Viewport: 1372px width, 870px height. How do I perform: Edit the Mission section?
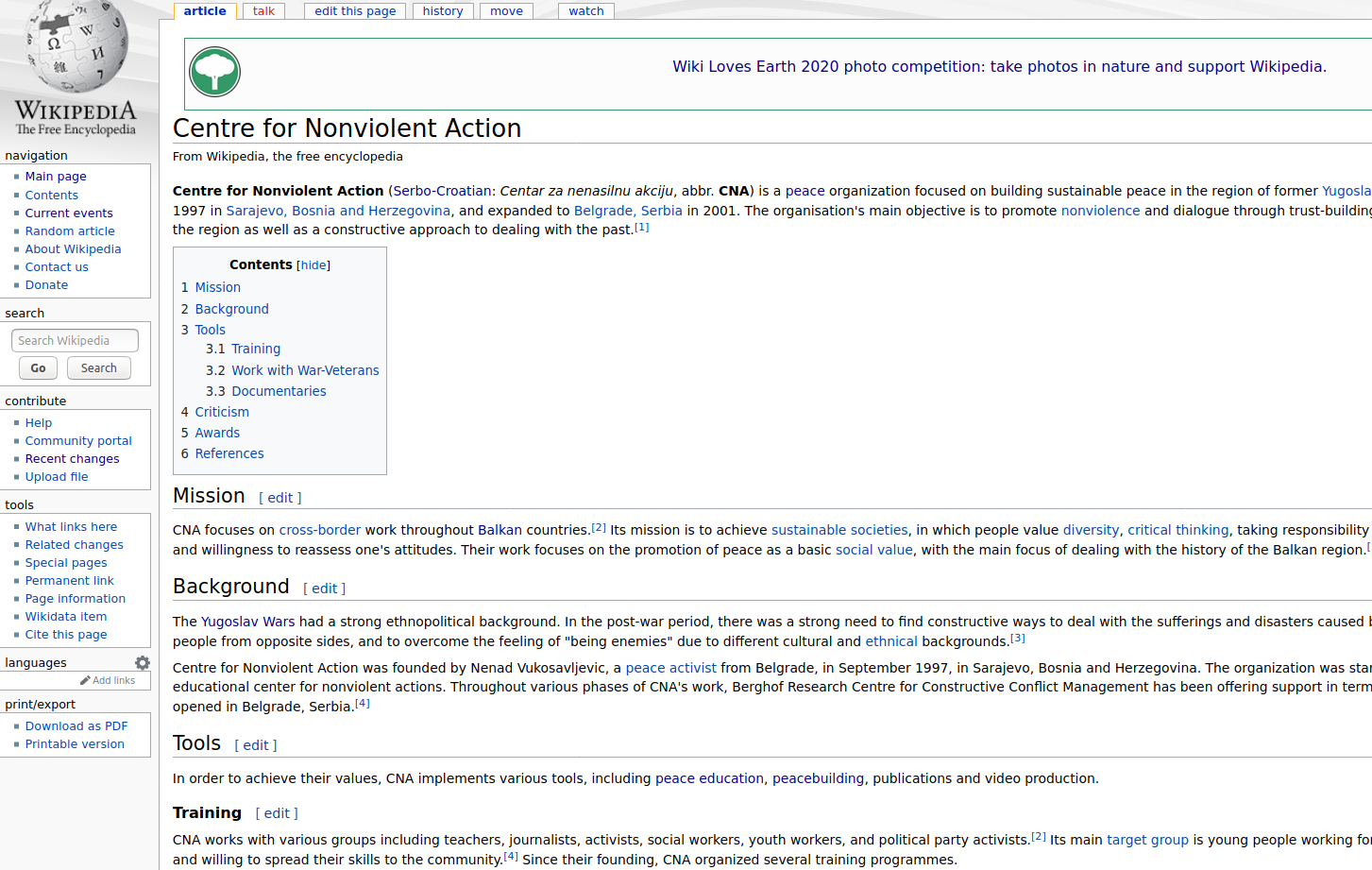[x=279, y=498]
